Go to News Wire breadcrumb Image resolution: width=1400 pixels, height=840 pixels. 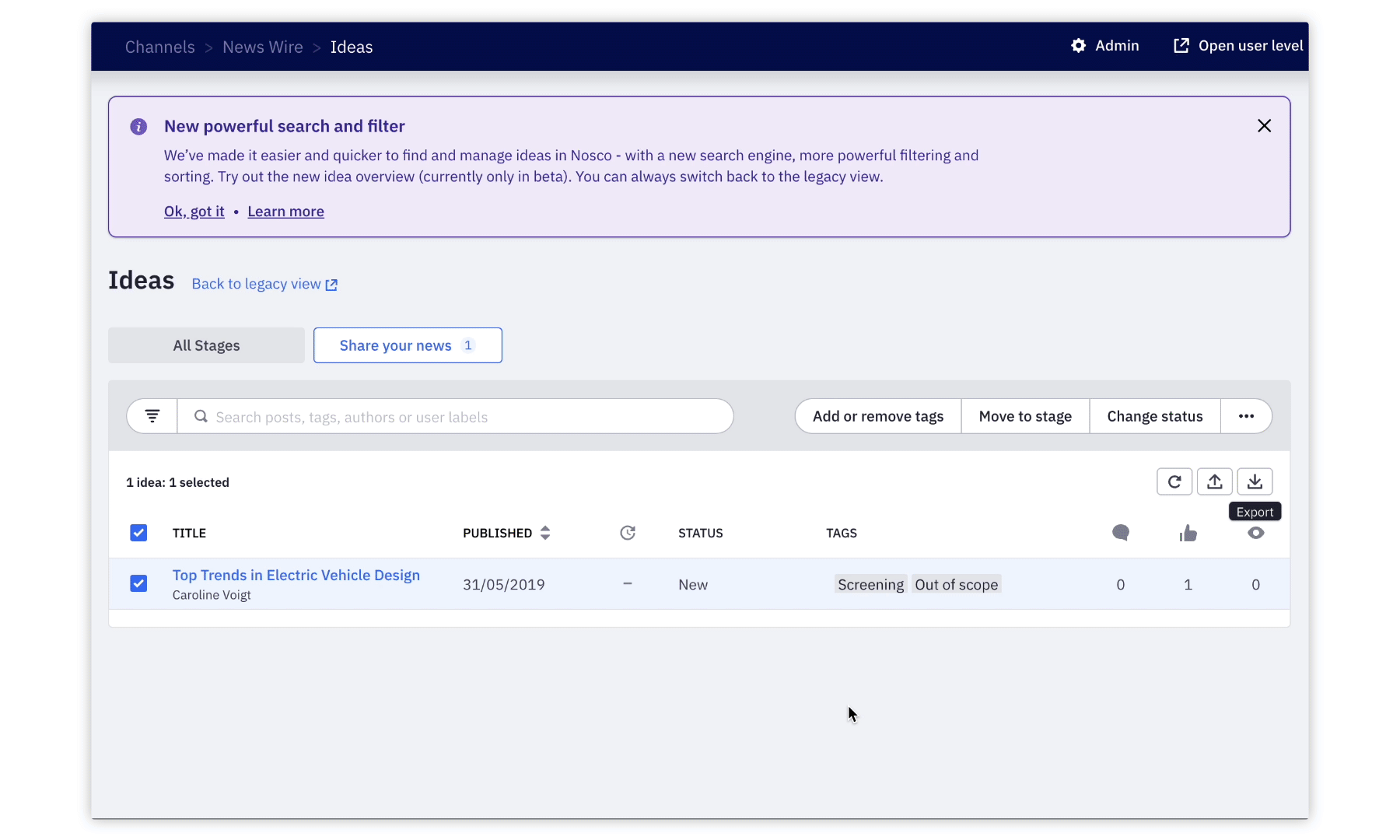tap(263, 47)
